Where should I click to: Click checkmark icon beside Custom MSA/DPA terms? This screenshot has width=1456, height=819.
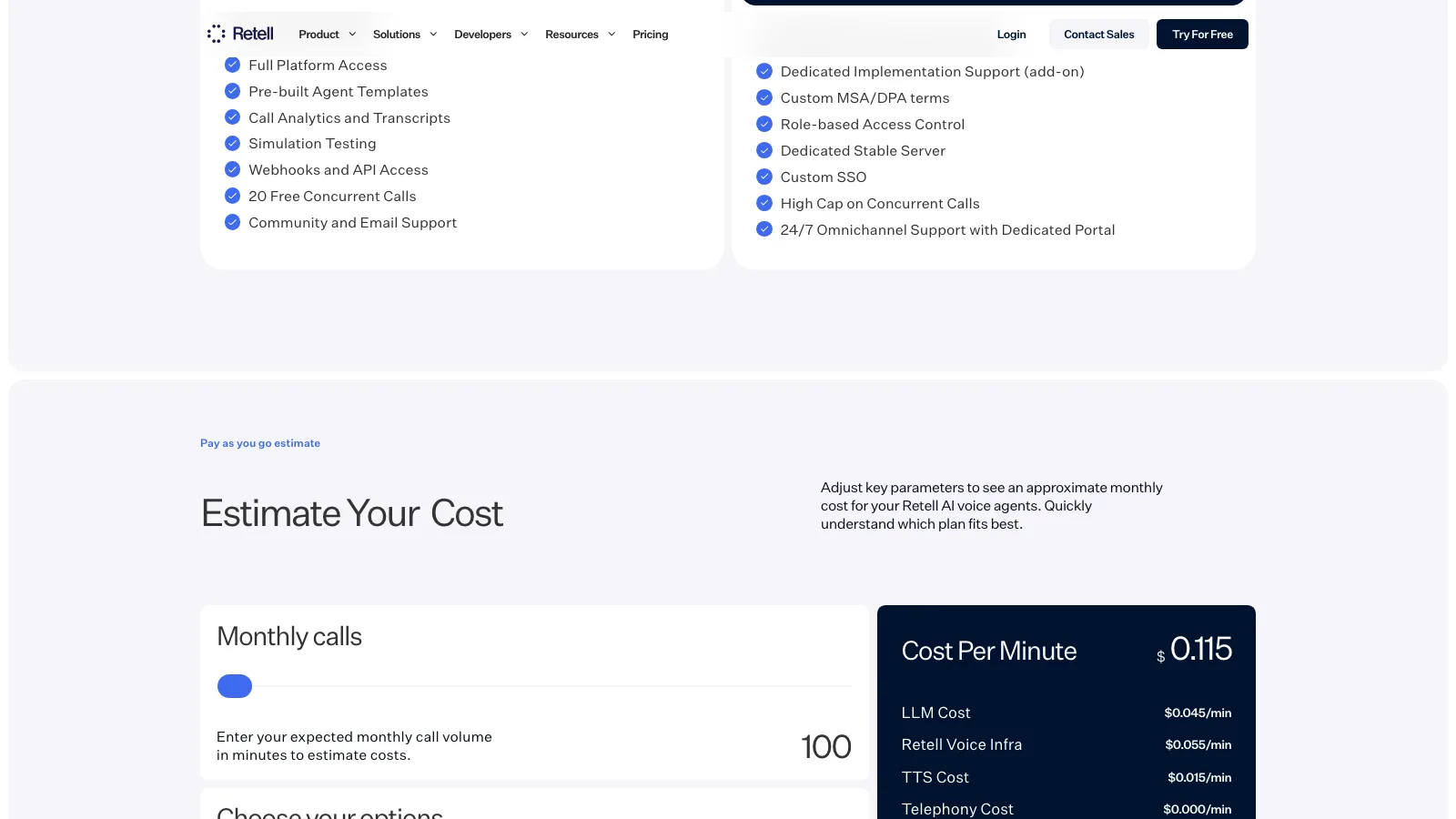click(764, 97)
